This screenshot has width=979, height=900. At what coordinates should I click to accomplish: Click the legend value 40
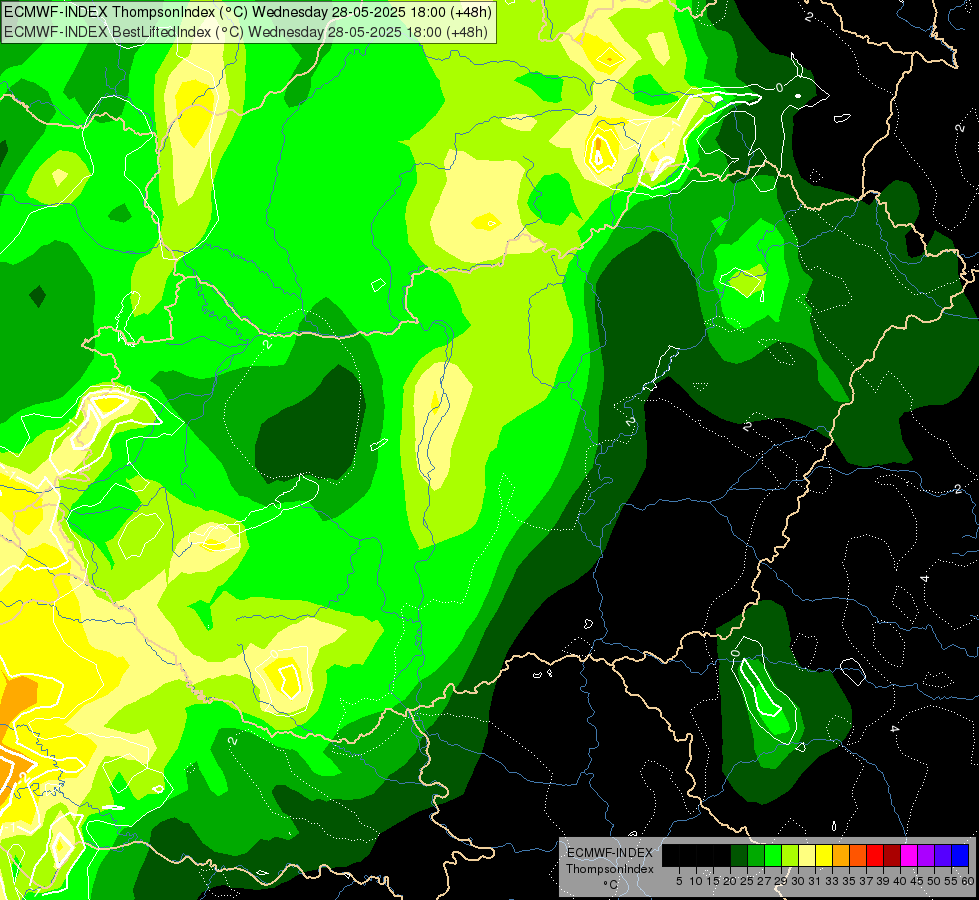coord(900,881)
